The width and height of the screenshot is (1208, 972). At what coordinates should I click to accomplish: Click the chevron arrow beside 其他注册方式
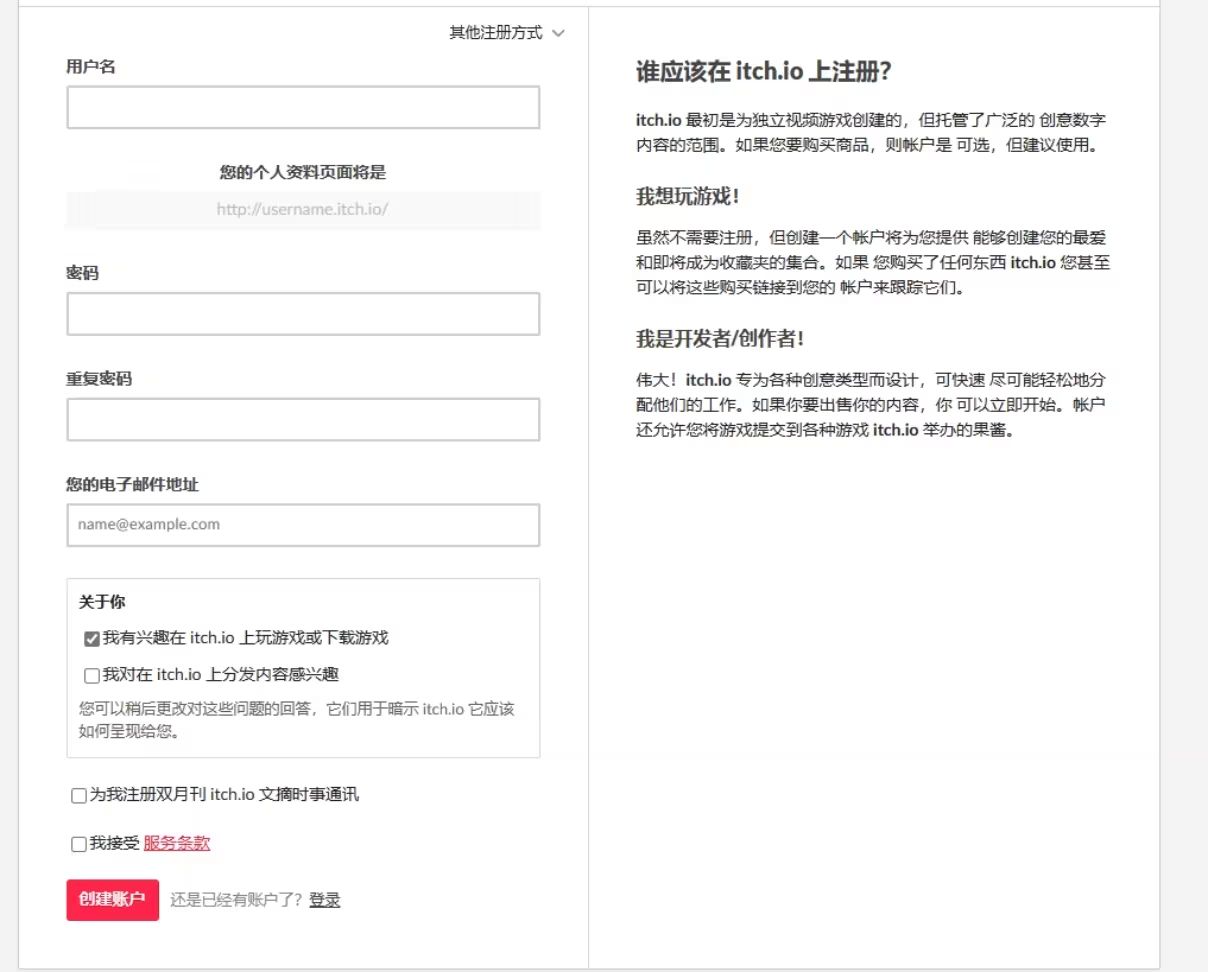(x=558, y=34)
